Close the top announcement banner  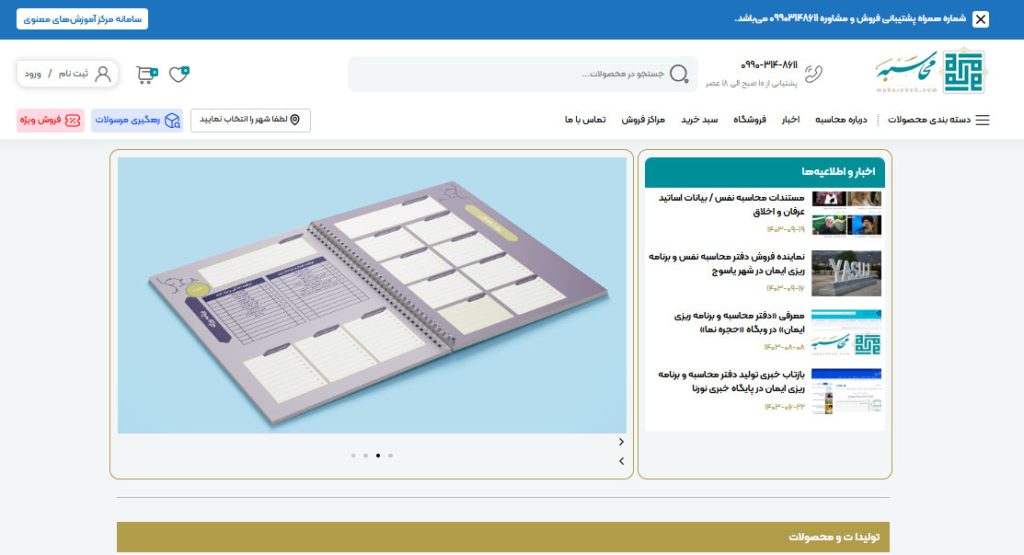pyautogui.click(x=980, y=19)
